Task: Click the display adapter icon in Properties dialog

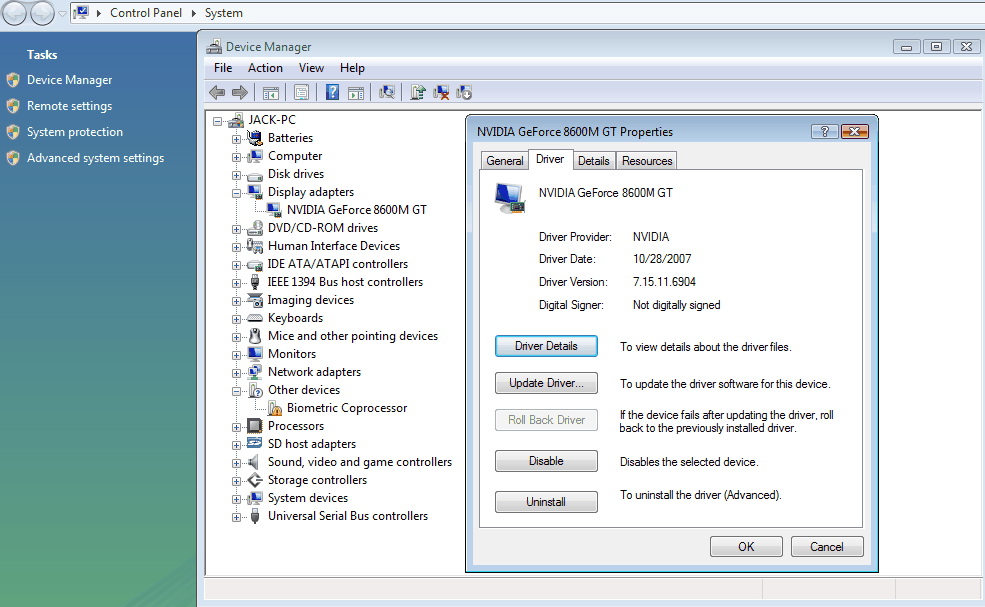Action: 509,198
